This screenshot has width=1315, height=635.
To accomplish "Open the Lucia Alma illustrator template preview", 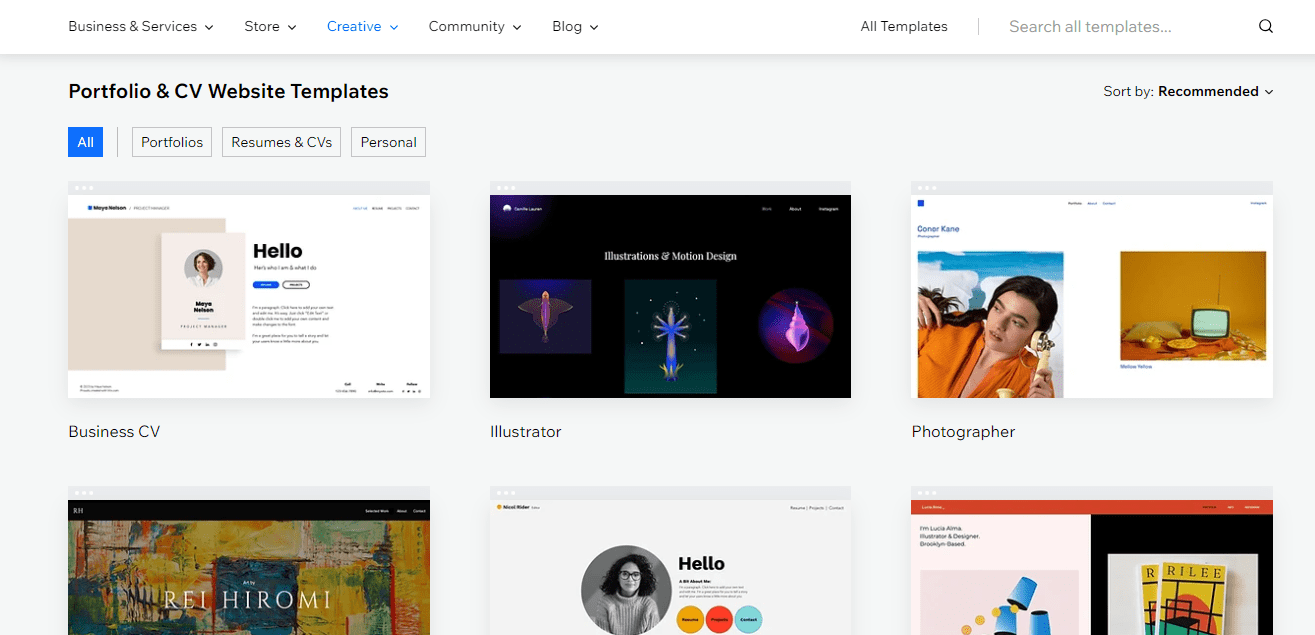I will click(1092, 561).
